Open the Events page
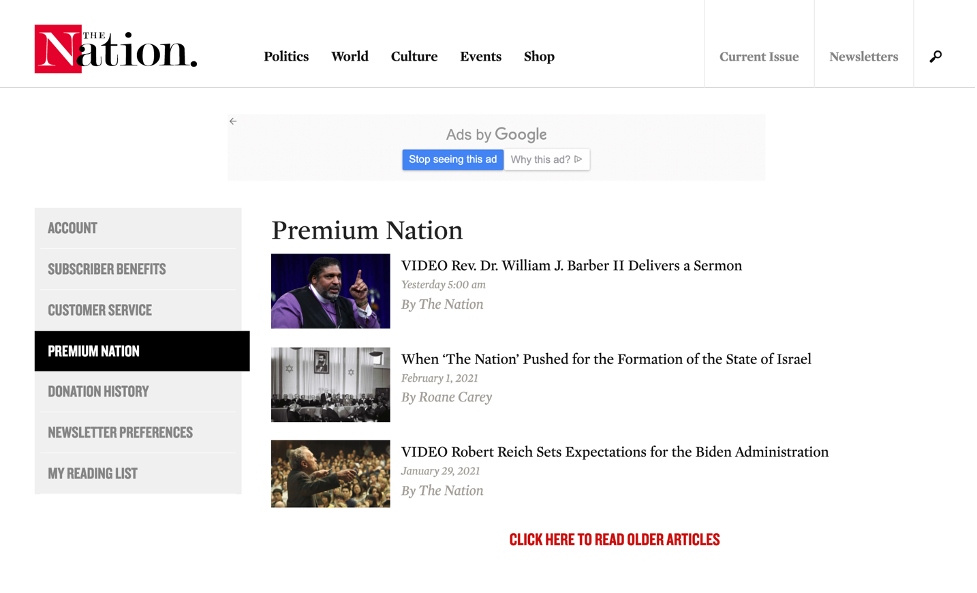Viewport: 977px width, 593px height. click(481, 57)
